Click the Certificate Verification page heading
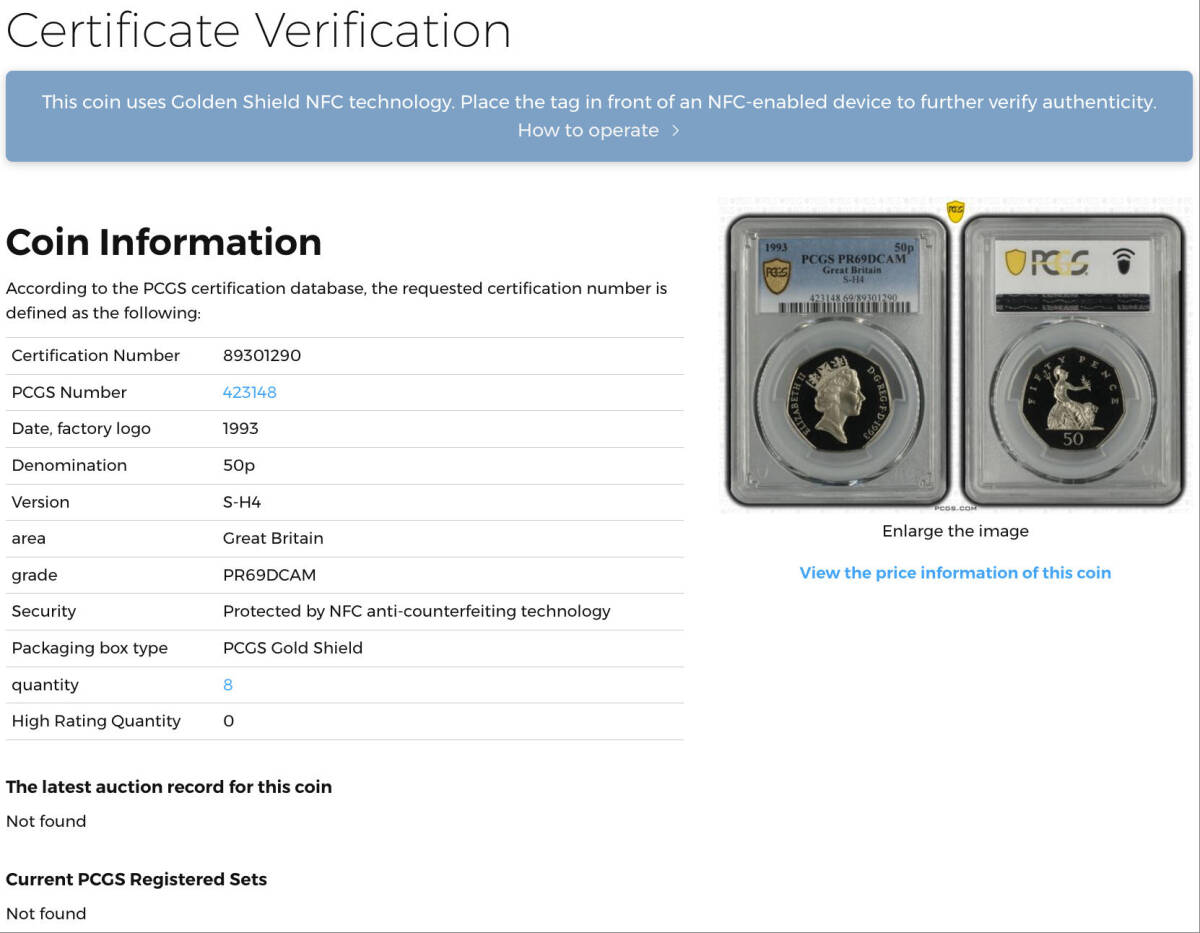Image resolution: width=1200 pixels, height=933 pixels. 259,30
